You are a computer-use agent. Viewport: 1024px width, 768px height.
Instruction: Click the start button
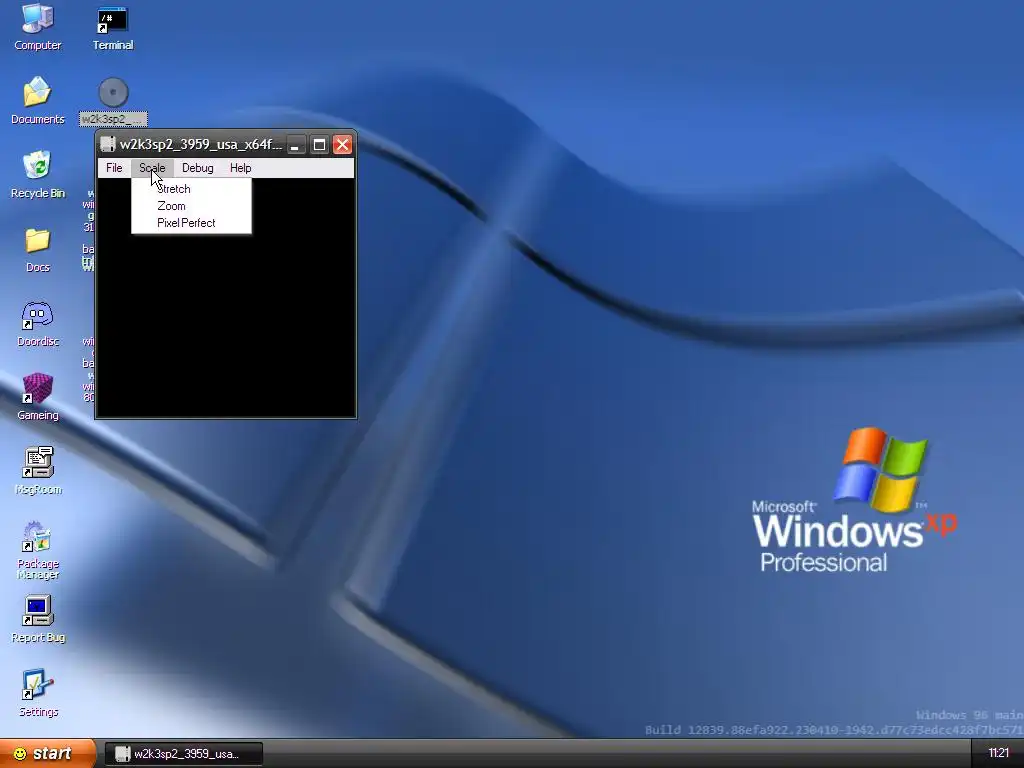(x=47, y=754)
